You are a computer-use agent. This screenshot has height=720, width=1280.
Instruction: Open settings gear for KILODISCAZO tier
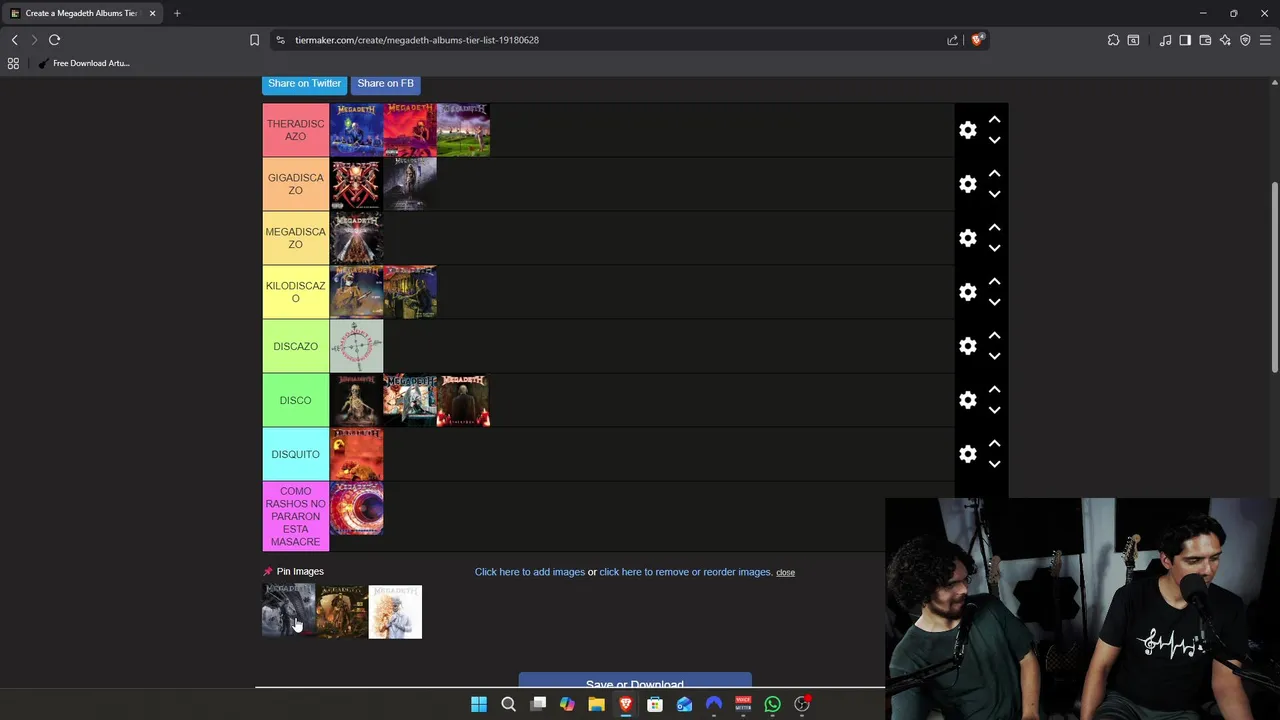[x=967, y=292]
